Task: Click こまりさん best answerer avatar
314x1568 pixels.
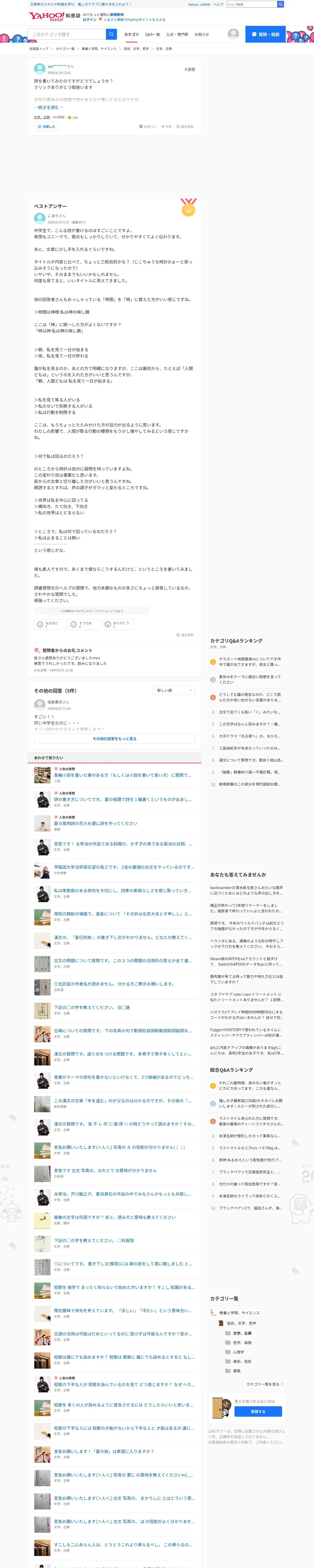Action: [40, 218]
